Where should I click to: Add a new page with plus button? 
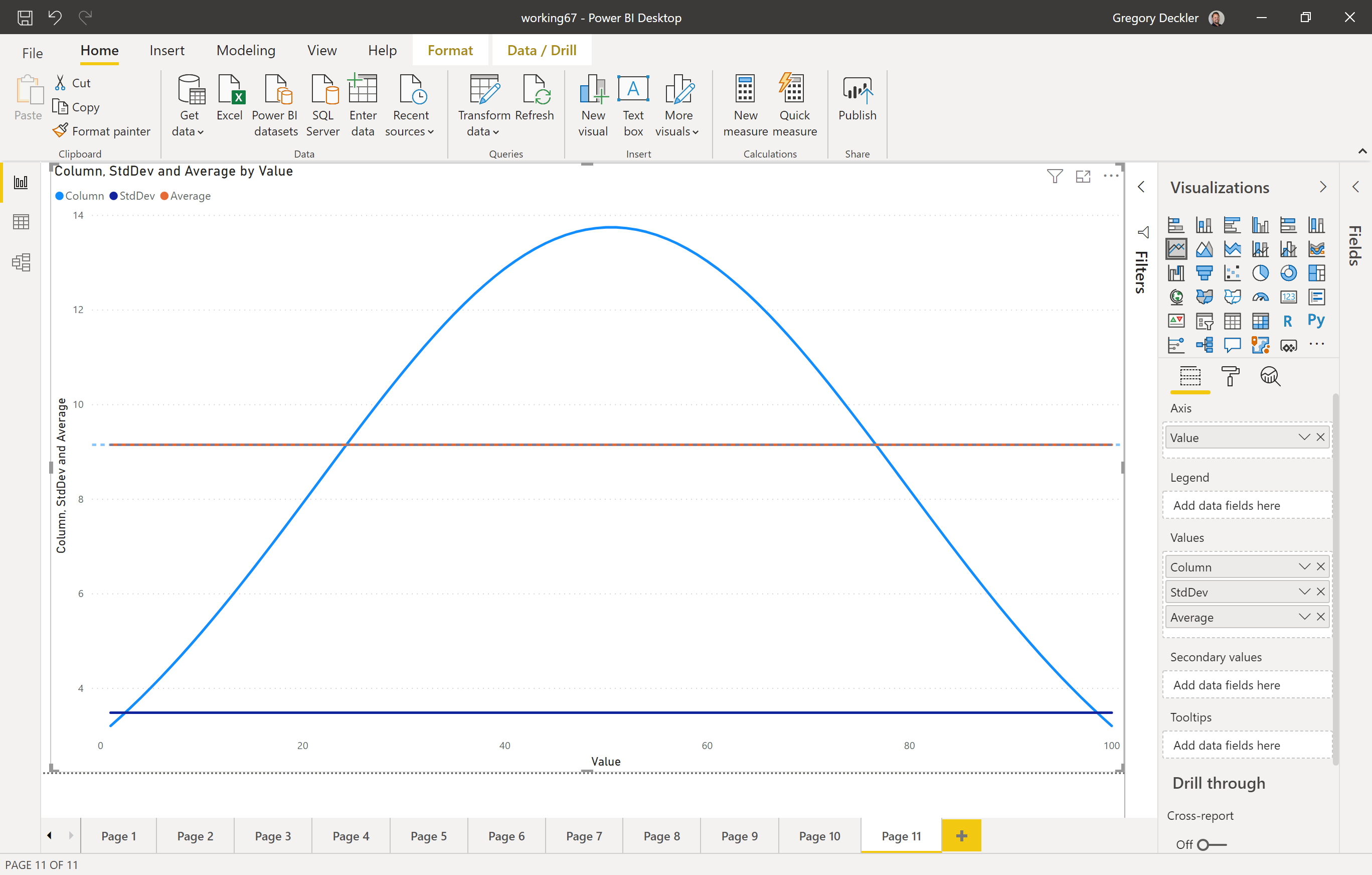[961, 836]
